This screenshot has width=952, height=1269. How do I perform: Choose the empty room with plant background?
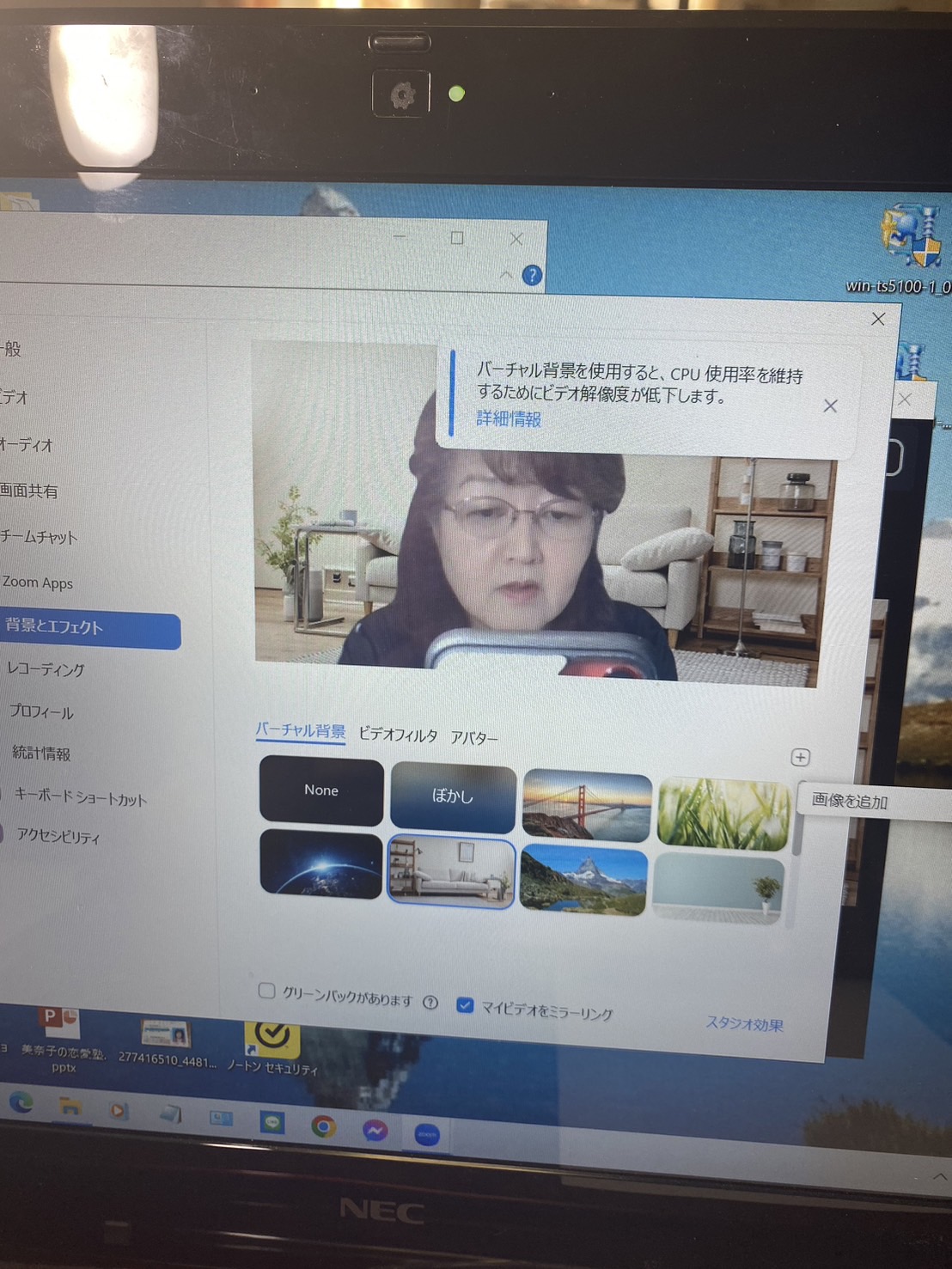(717, 888)
